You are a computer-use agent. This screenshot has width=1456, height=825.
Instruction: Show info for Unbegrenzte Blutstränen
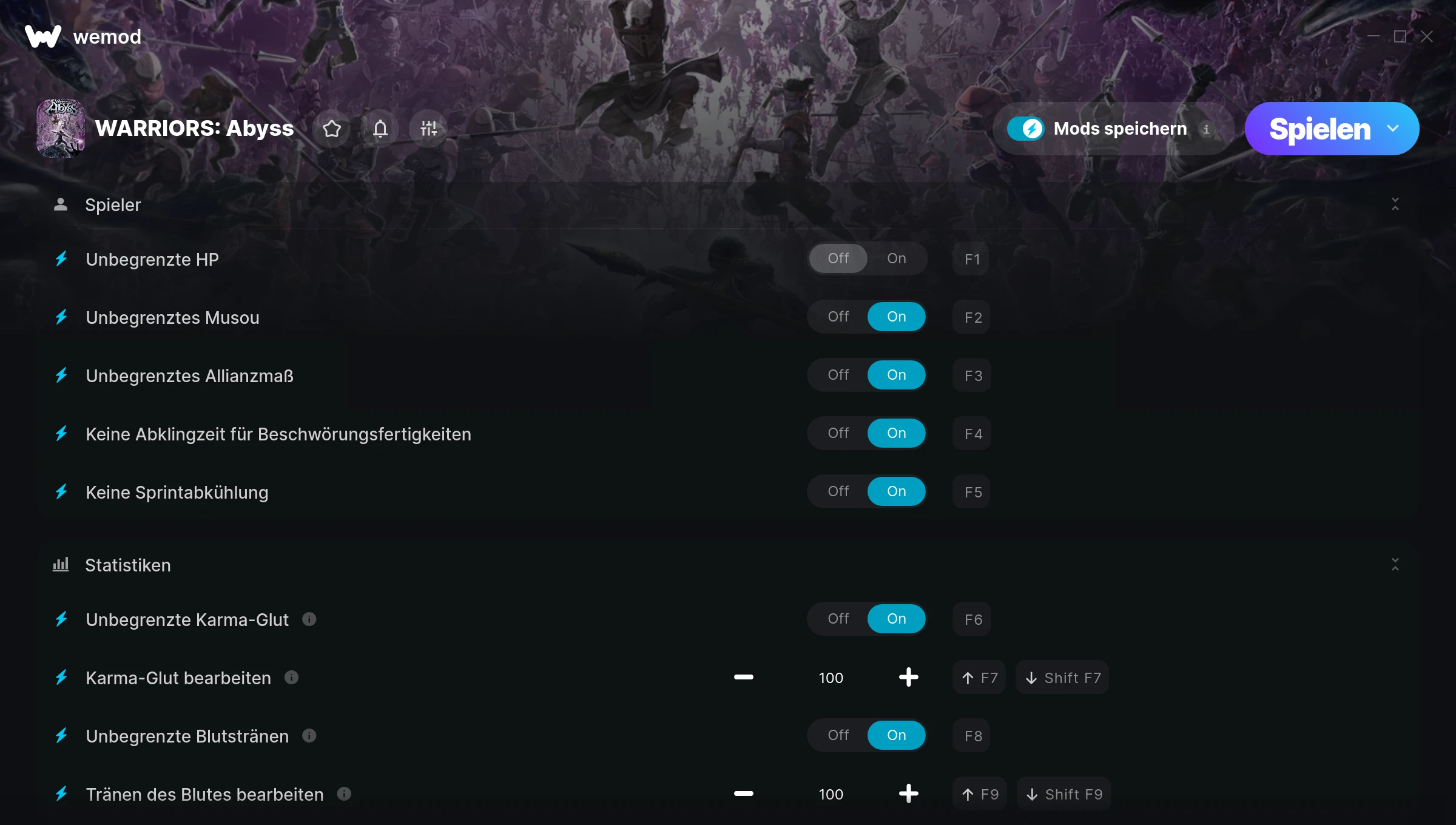[x=309, y=736]
